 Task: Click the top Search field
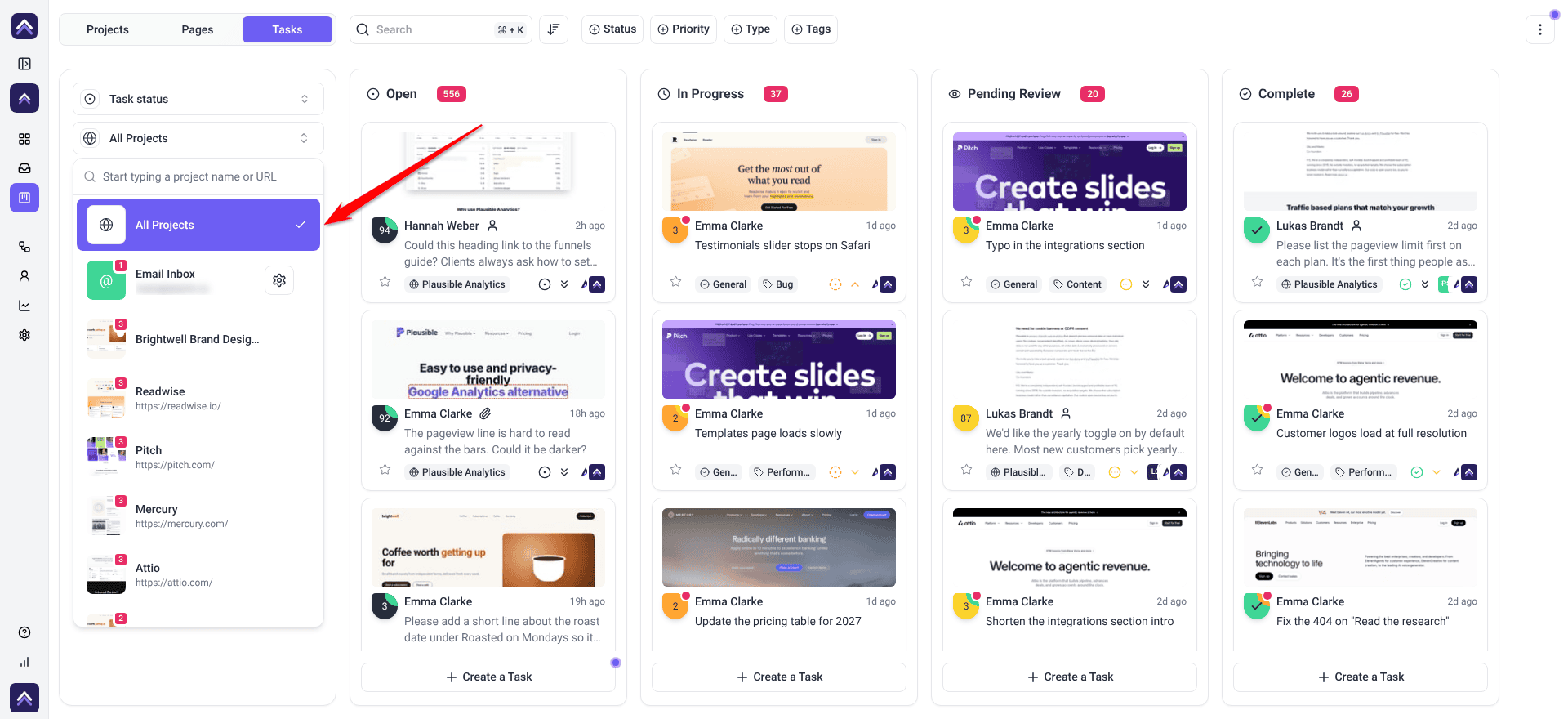tap(441, 29)
